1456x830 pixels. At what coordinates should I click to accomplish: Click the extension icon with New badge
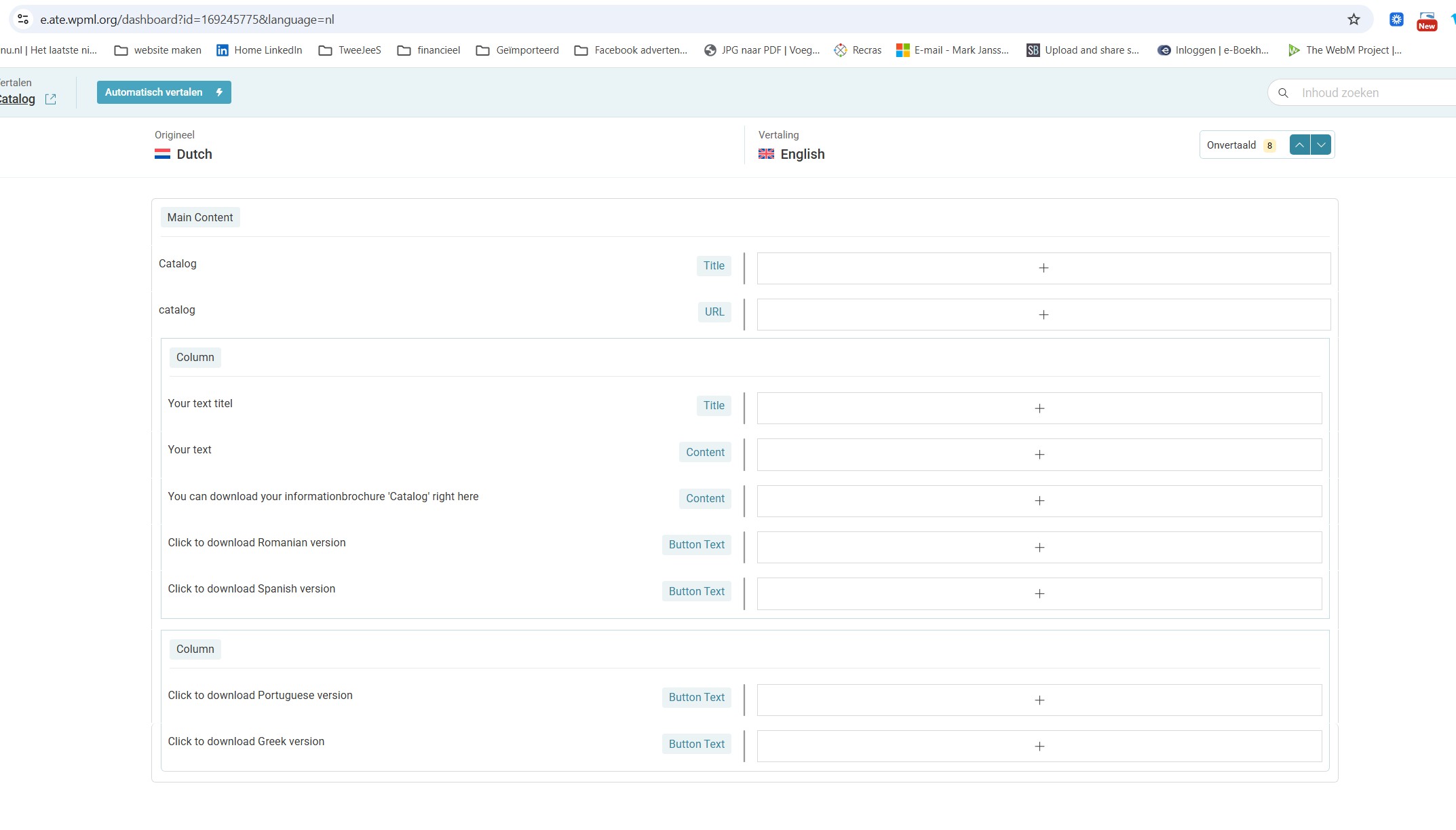1426,20
